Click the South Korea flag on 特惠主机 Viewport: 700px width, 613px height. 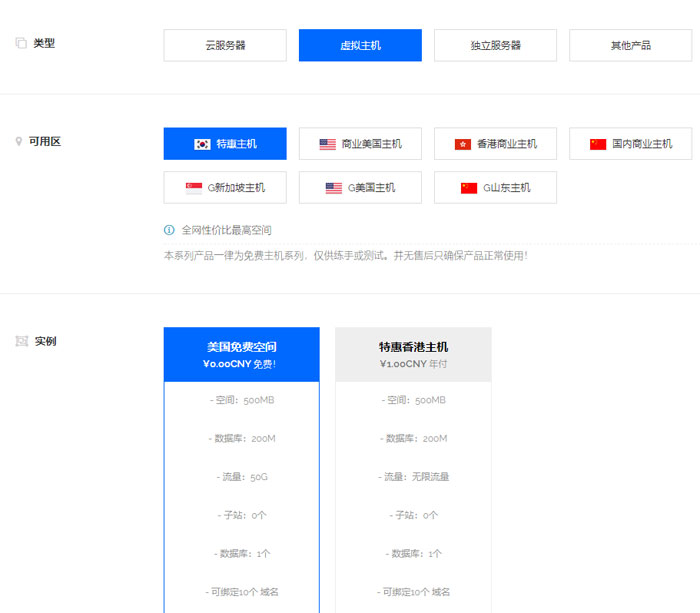[x=202, y=144]
